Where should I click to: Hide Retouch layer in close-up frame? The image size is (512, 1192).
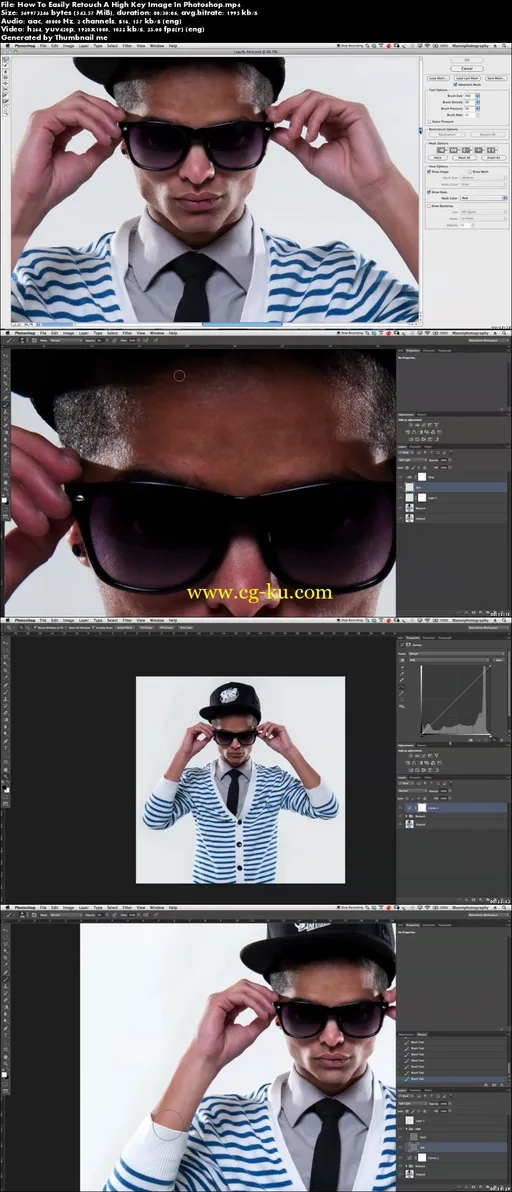[400, 508]
